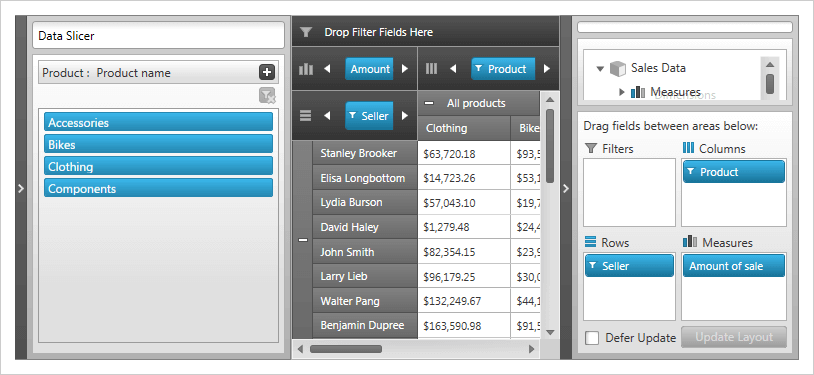Viewport: 814px width, 375px height.
Task: Click the left arrow before the Product chip in grid header
Action: tap(453, 69)
